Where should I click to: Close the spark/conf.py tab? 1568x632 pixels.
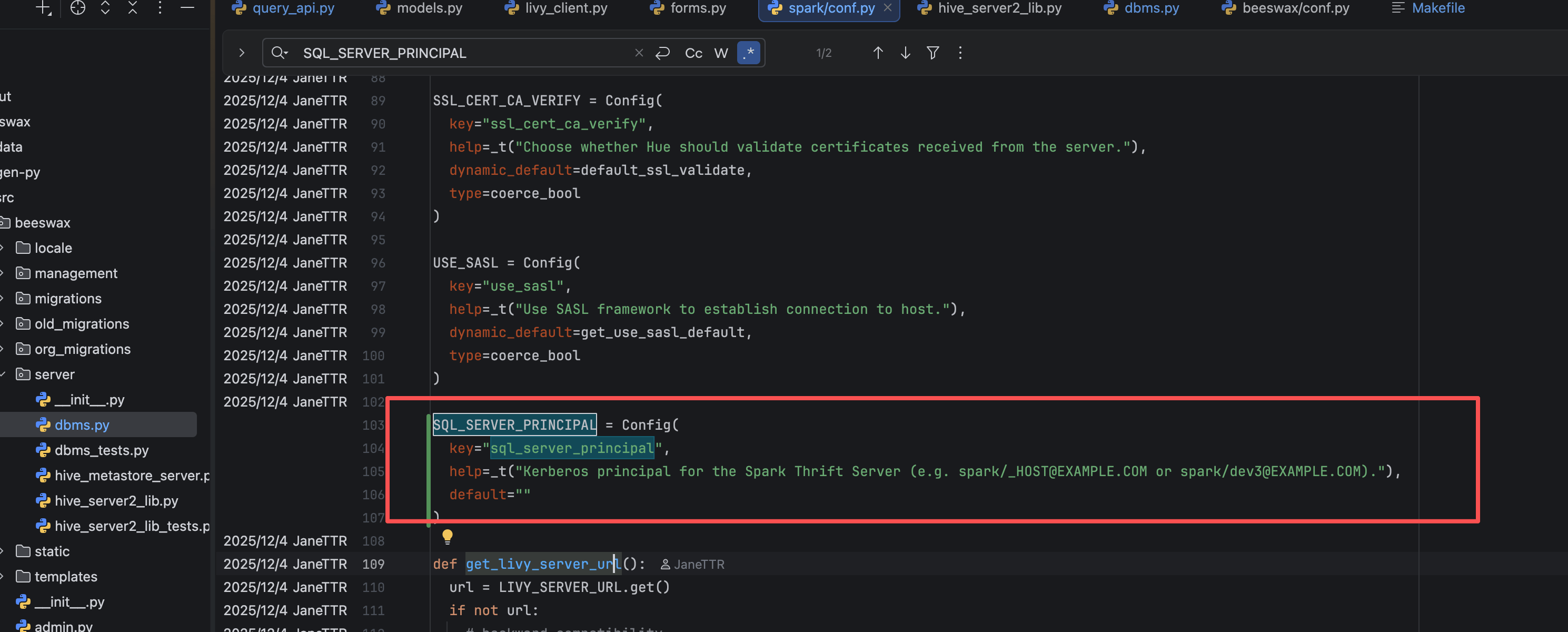[x=888, y=8]
